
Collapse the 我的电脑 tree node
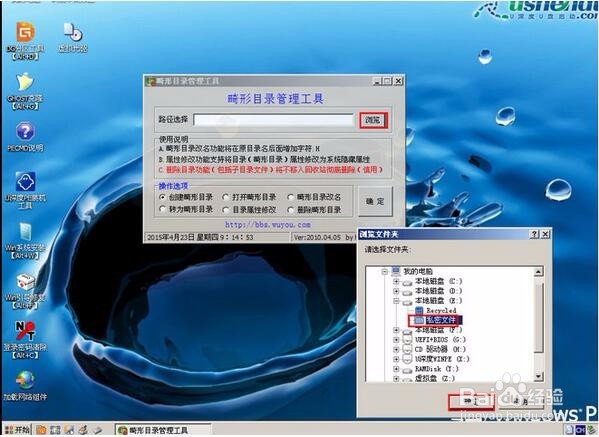click(385, 272)
